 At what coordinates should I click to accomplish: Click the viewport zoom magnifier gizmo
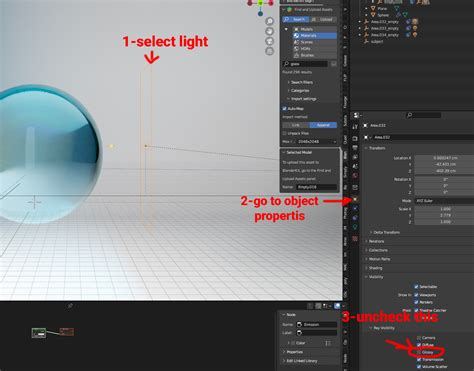point(269,21)
